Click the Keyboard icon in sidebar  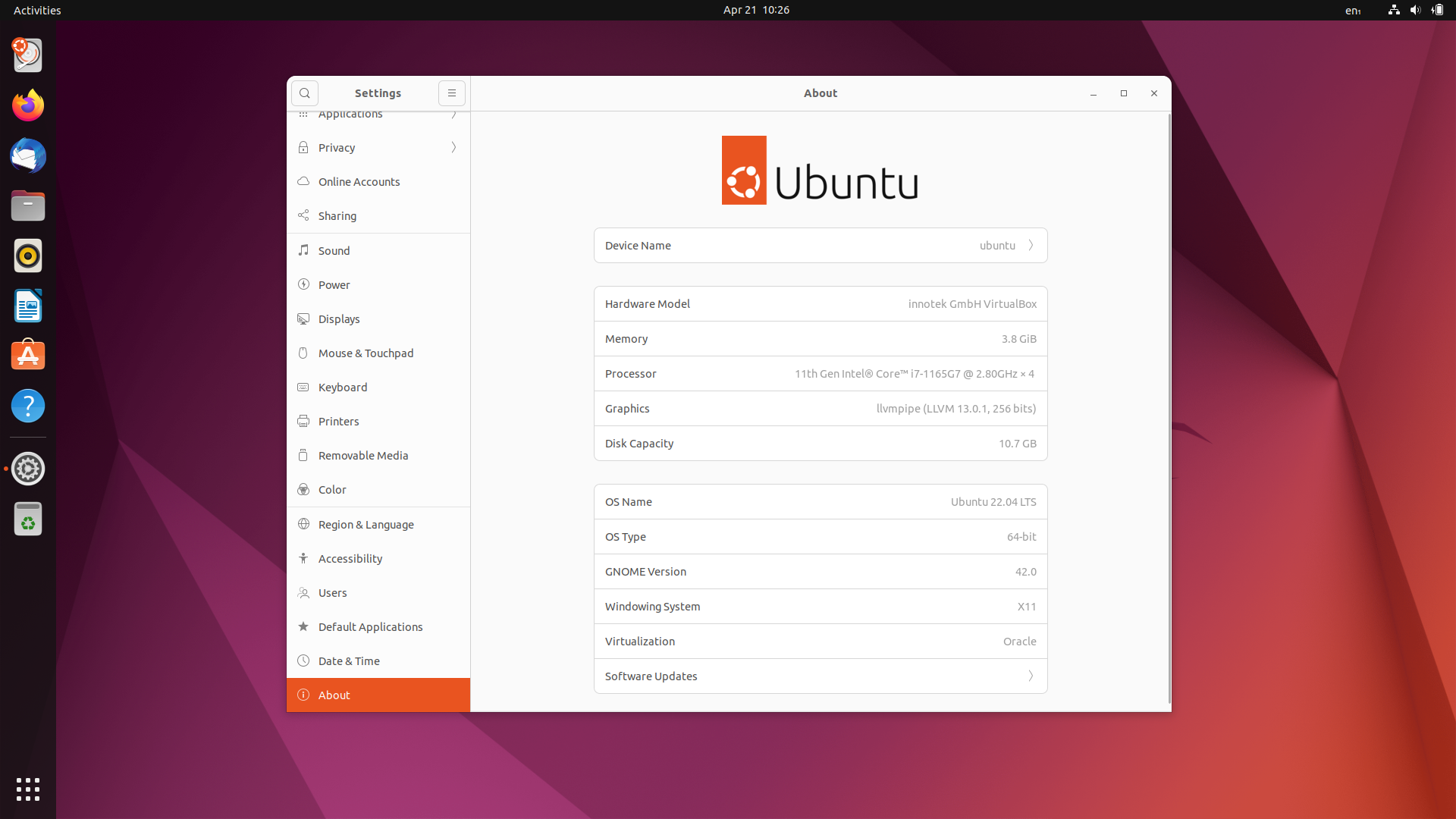click(x=303, y=387)
